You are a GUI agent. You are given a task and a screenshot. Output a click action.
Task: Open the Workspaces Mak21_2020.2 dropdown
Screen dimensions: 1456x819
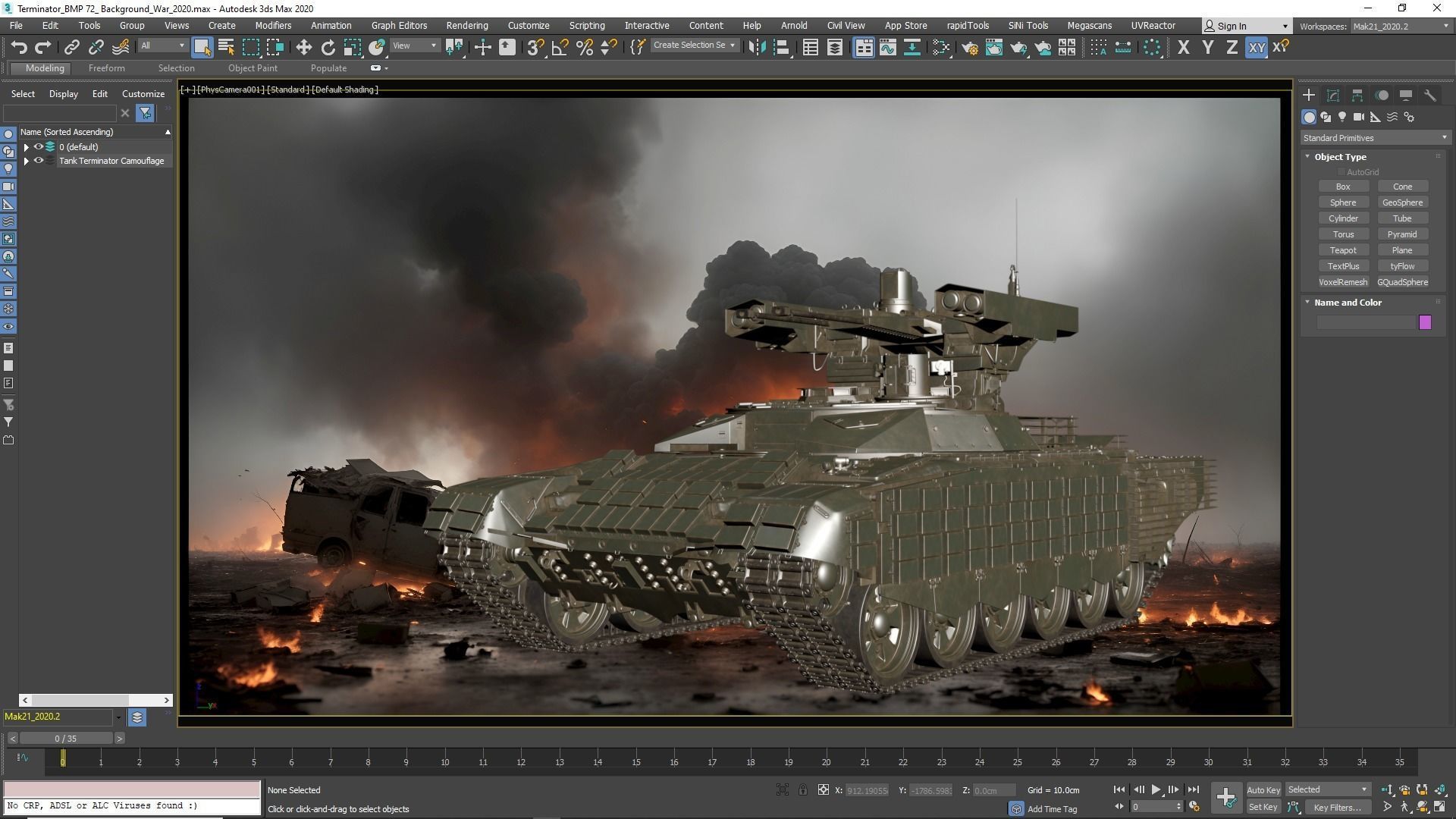click(1401, 27)
